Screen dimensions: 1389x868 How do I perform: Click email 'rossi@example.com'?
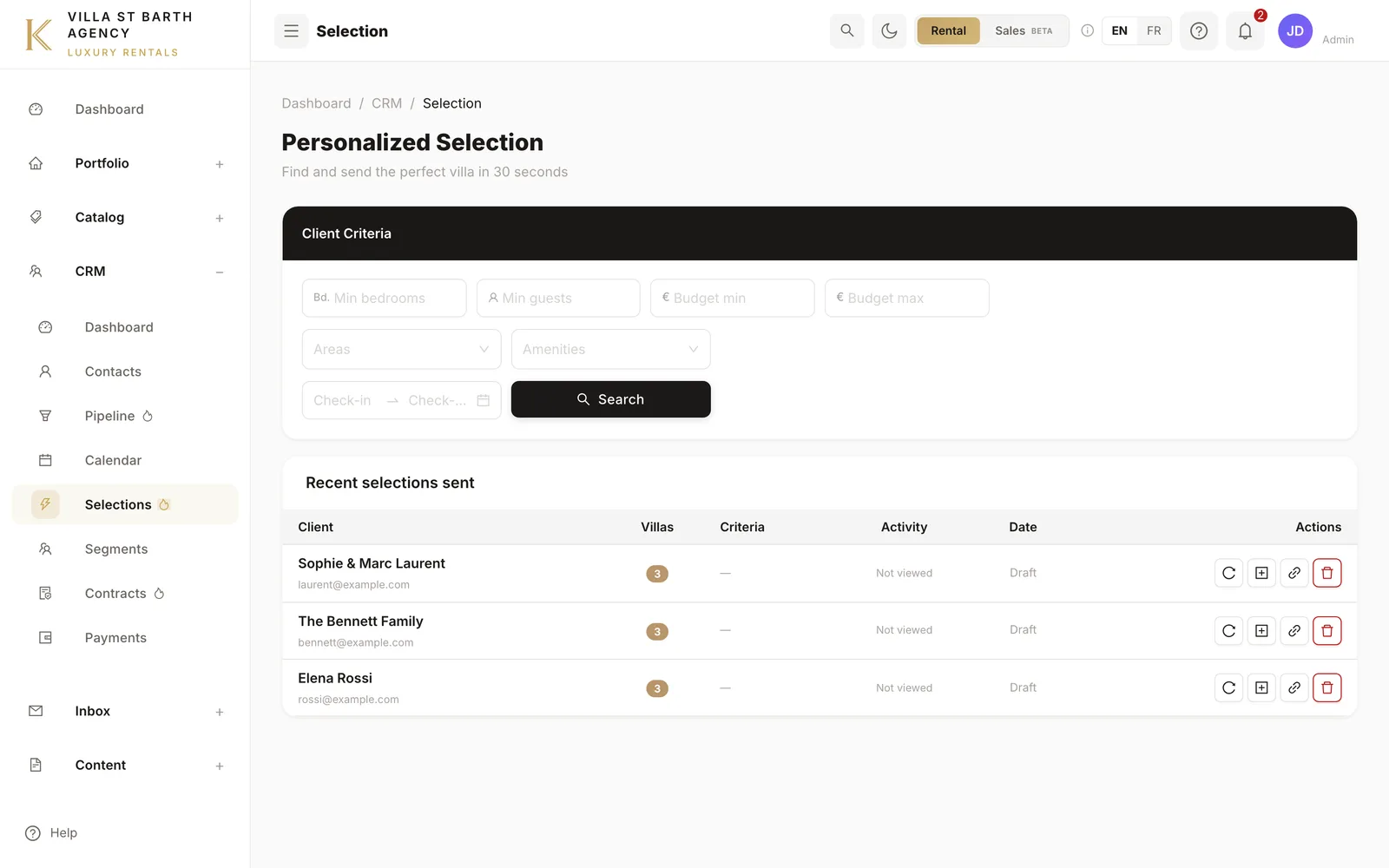[x=348, y=700]
